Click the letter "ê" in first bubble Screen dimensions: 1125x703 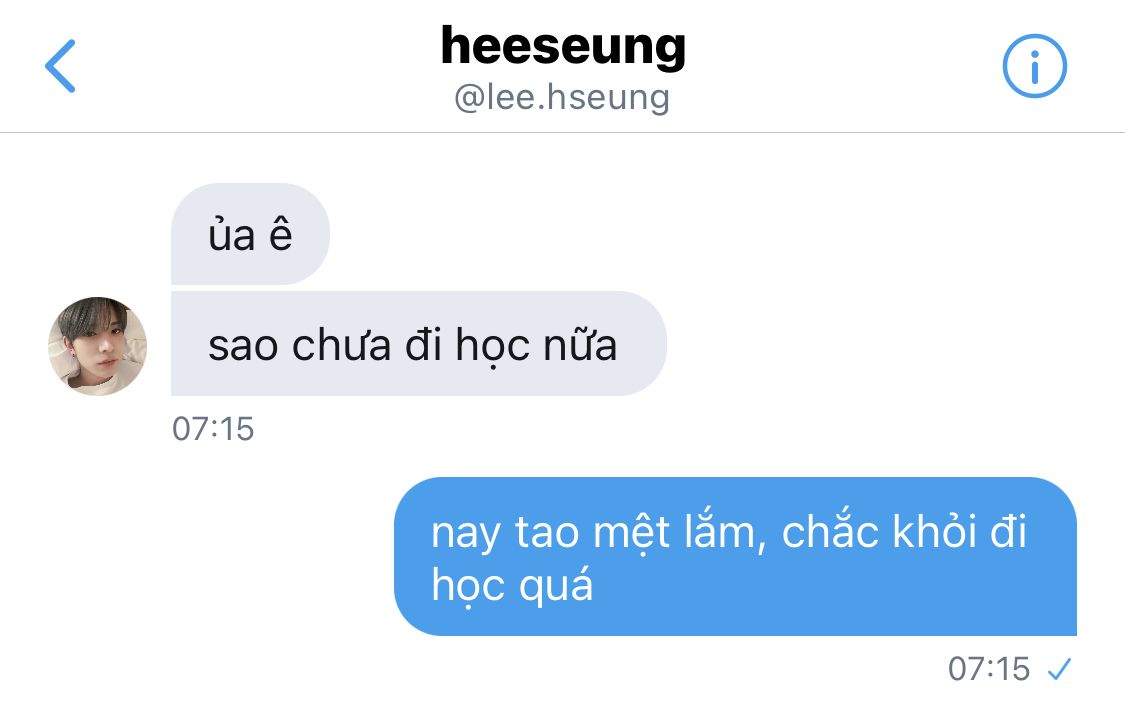[281, 235]
